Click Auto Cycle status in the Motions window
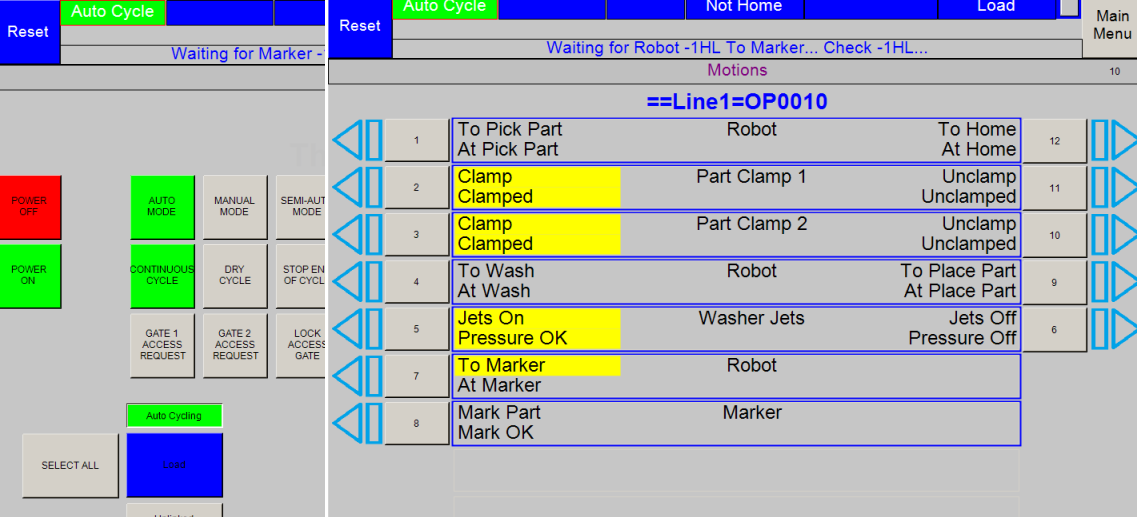This screenshot has width=1137, height=517. click(x=445, y=7)
